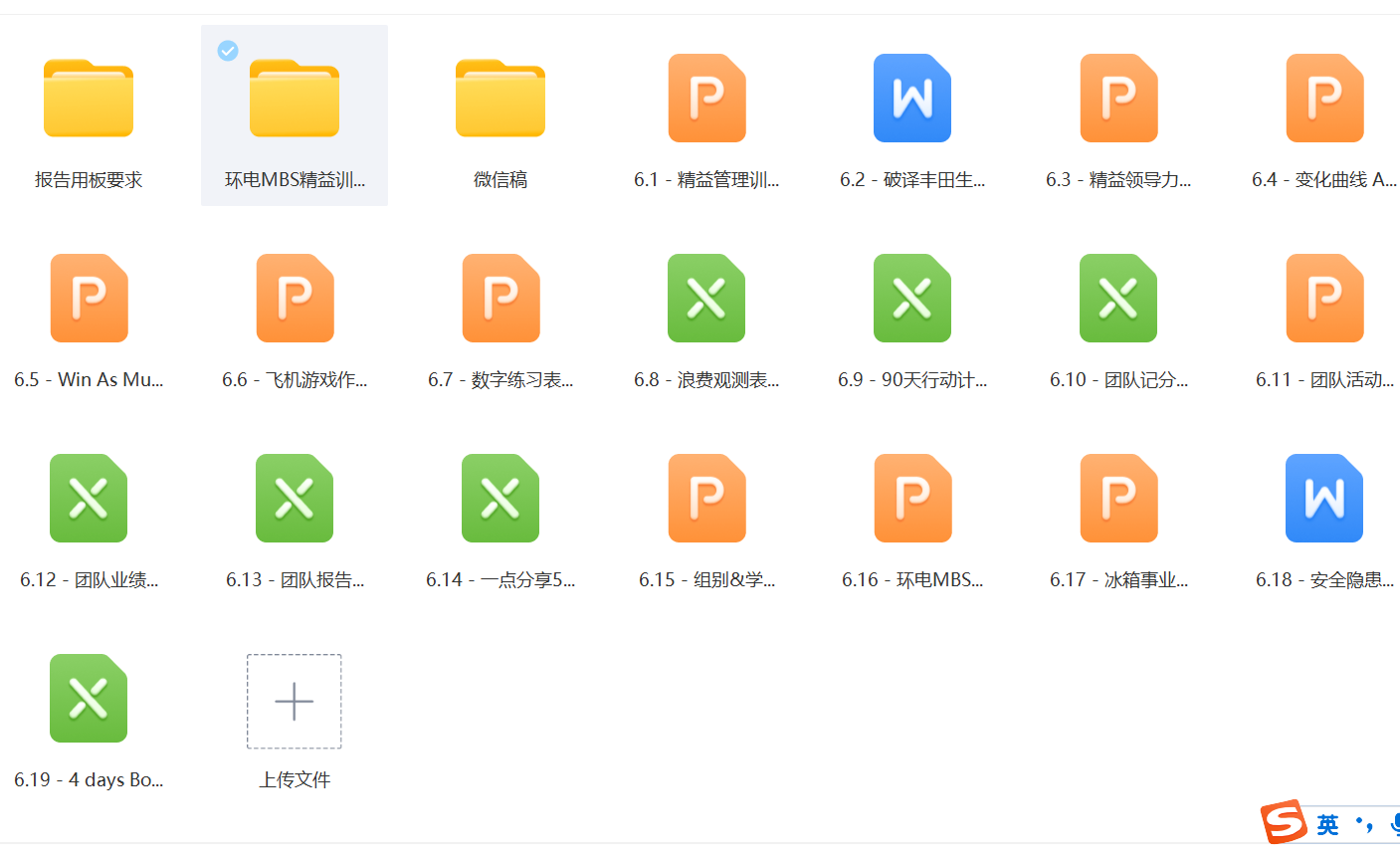Open the 报告用板要求 folder
Viewport: 1400px width, 860px height.
pyautogui.click(x=89, y=98)
